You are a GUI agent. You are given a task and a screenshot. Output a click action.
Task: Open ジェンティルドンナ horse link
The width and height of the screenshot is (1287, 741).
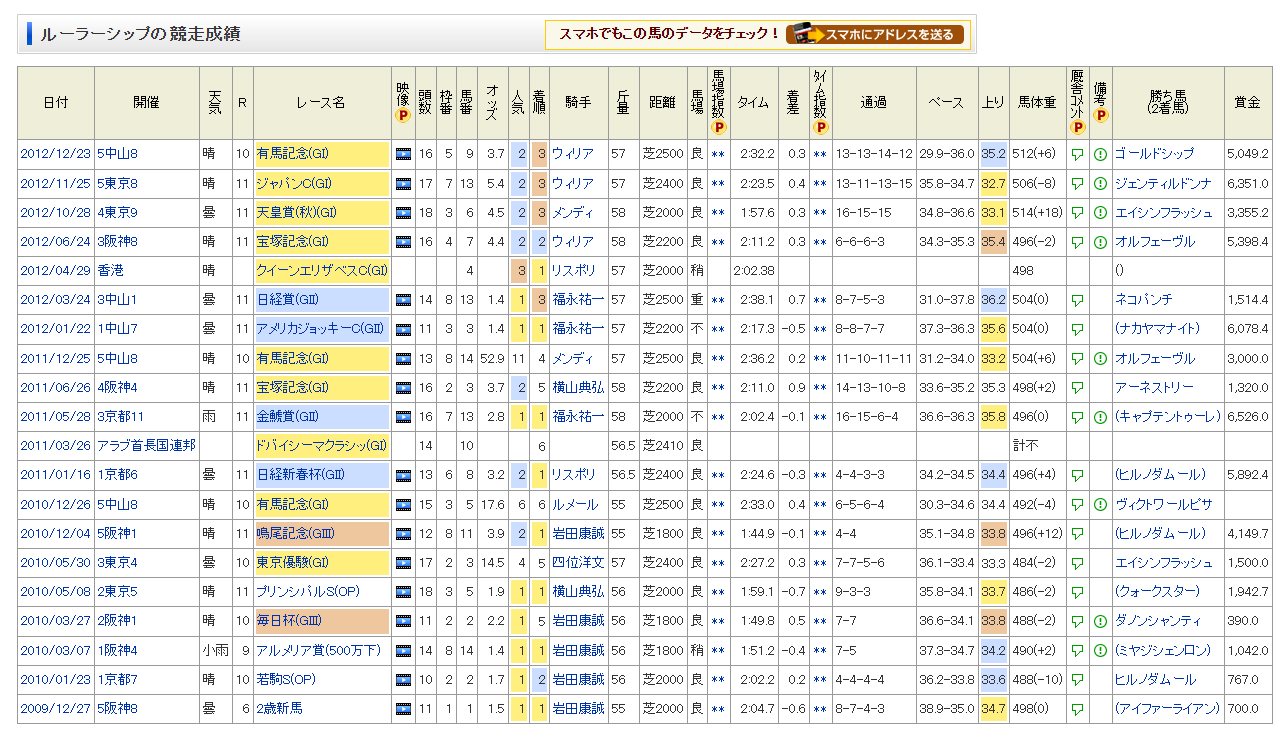click(1163, 184)
